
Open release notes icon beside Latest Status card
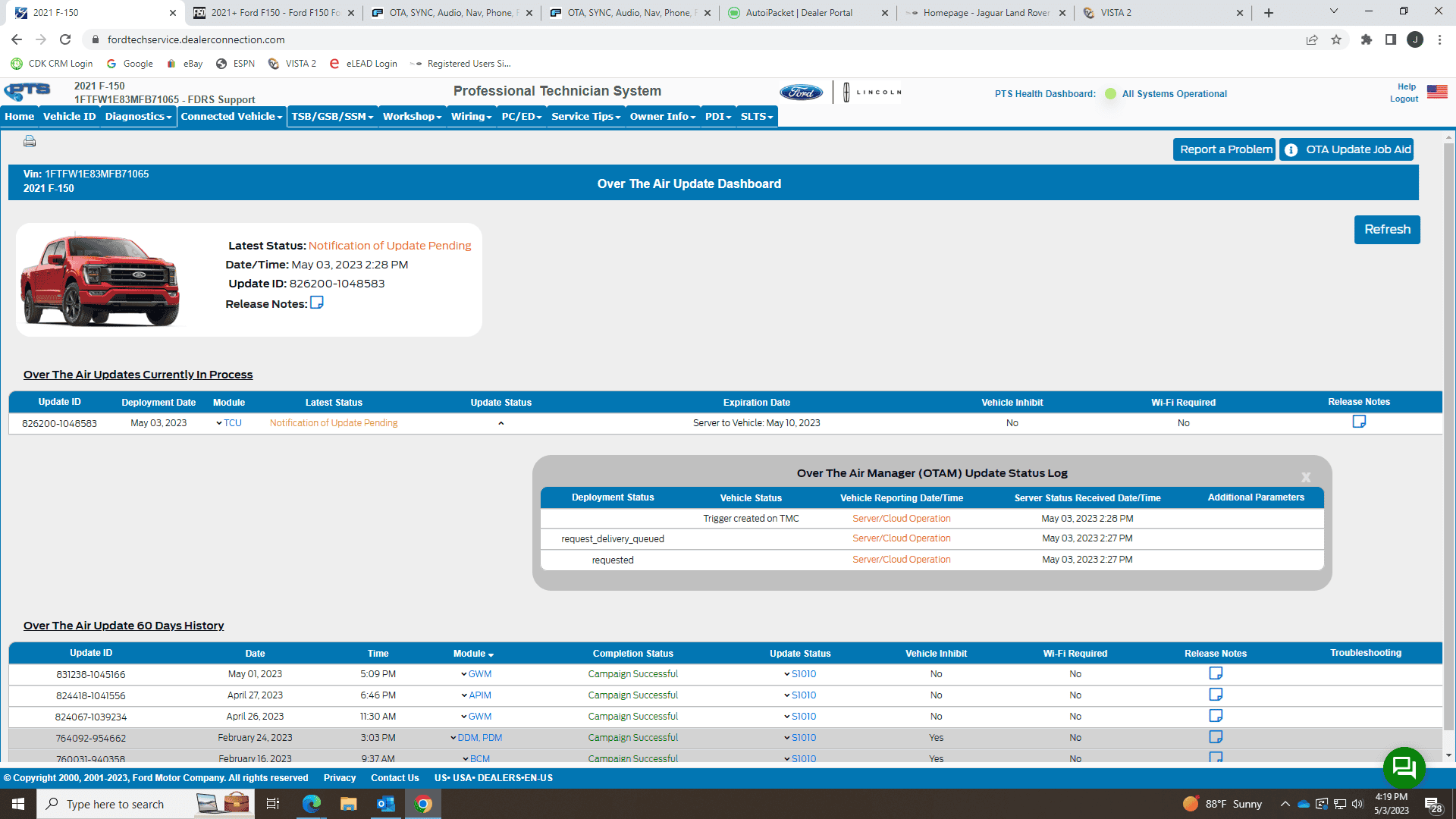pyautogui.click(x=317, y=303)
